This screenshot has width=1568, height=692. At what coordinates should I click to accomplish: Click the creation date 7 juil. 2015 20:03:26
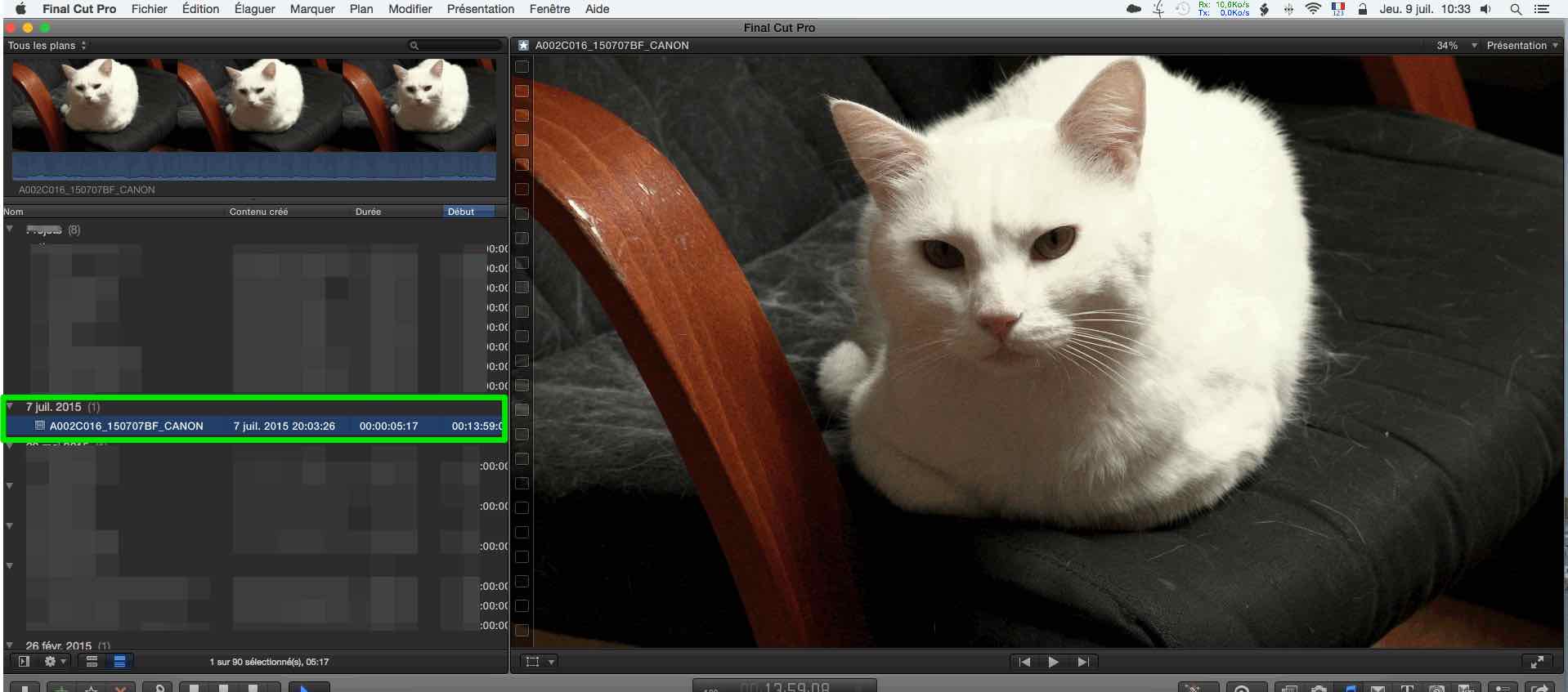click(284, 426)
